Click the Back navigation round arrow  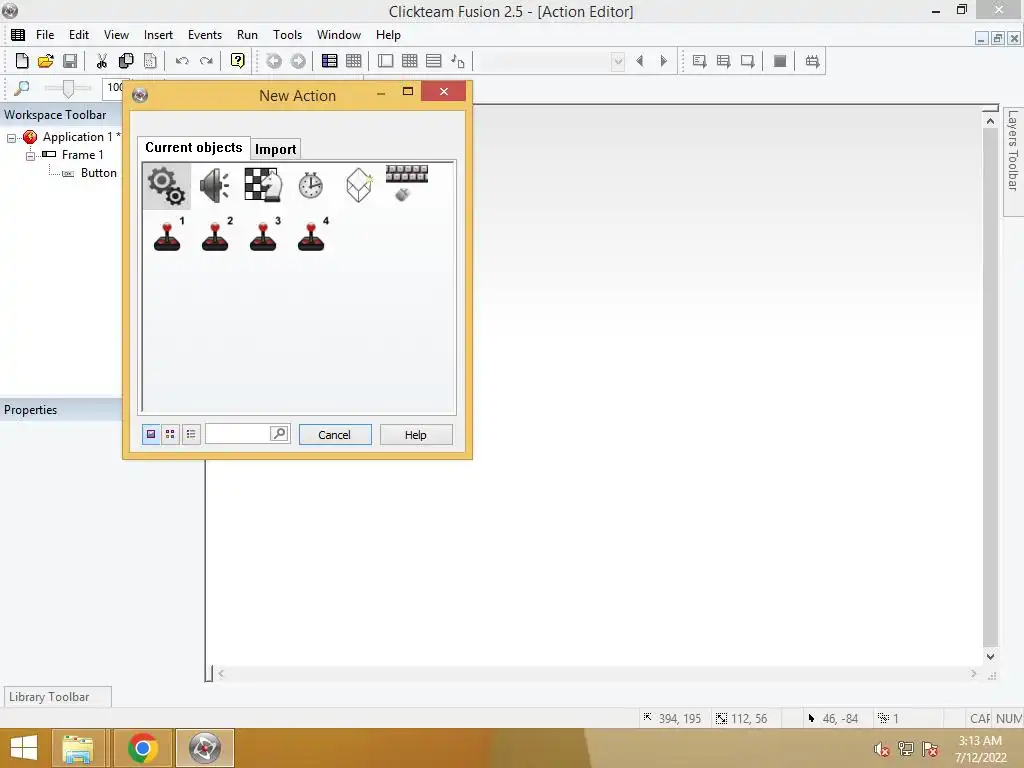click(x=274, y=61)
